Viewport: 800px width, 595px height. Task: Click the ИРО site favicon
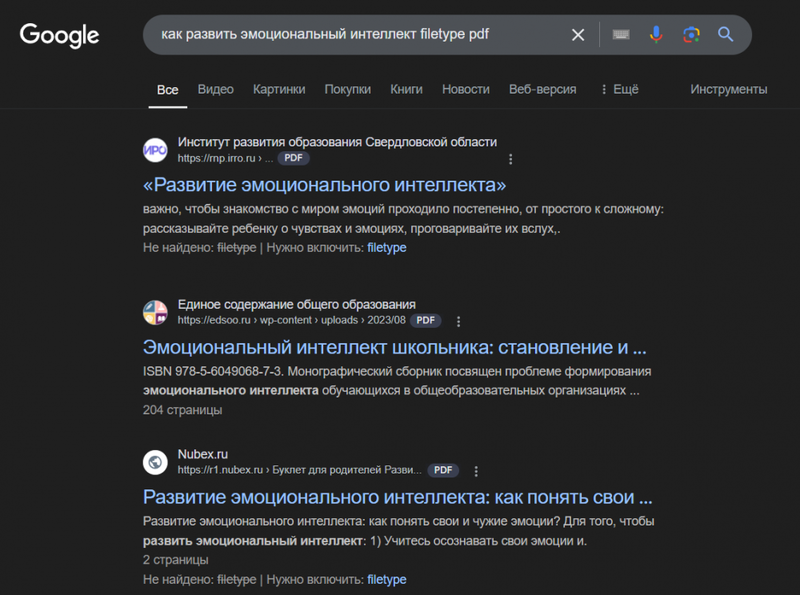[155, 150]
